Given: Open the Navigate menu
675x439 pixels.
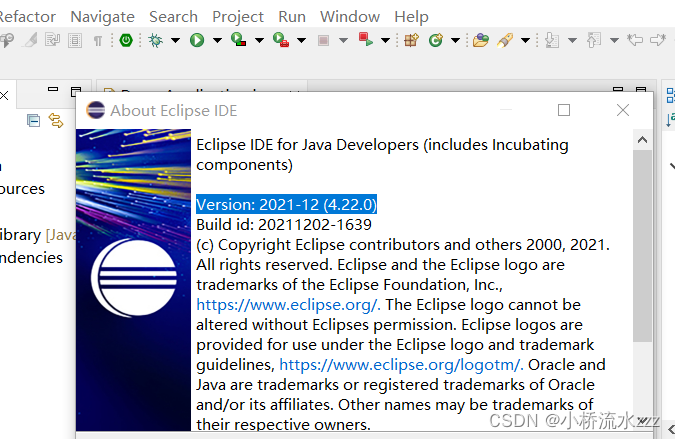Looking at the screenshot, I should (102, 17).
